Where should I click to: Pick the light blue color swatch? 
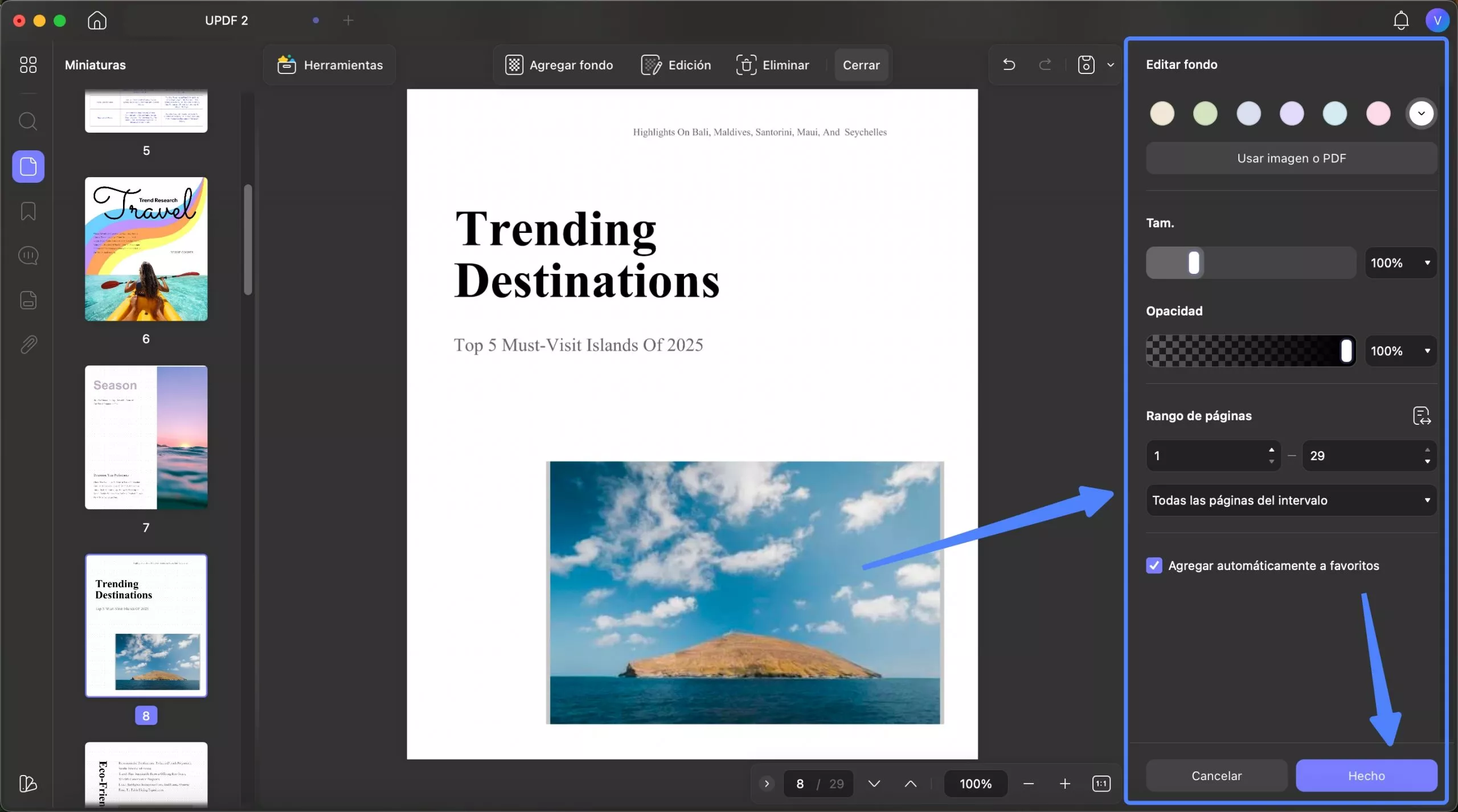point(1334,113)
